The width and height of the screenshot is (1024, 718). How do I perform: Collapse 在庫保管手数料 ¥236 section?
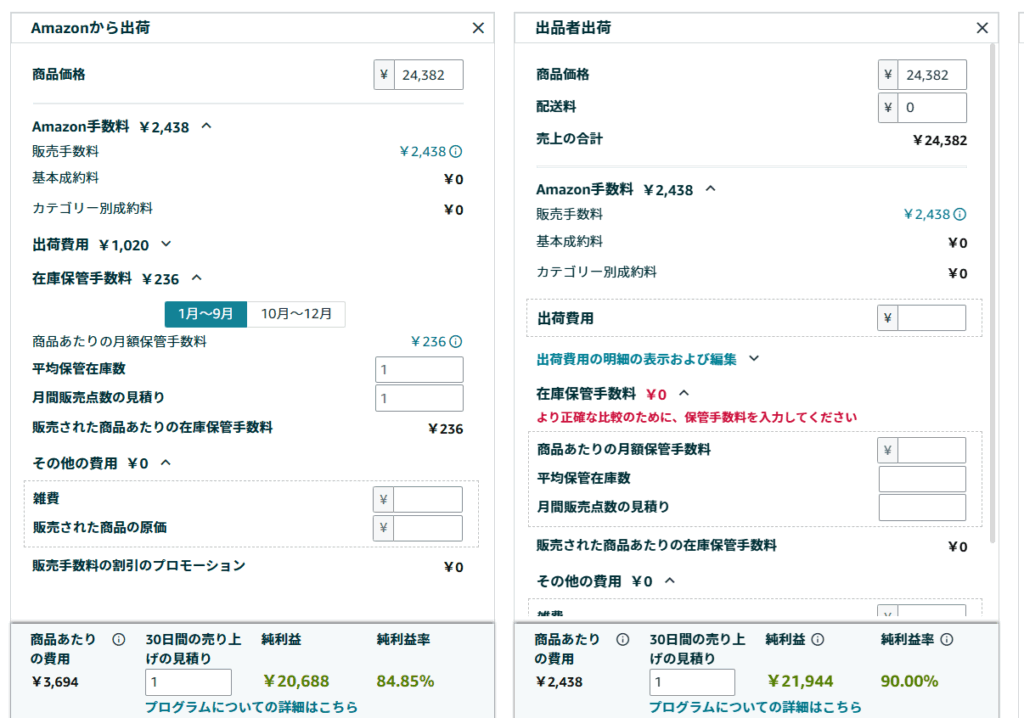[x=197, y=279]
